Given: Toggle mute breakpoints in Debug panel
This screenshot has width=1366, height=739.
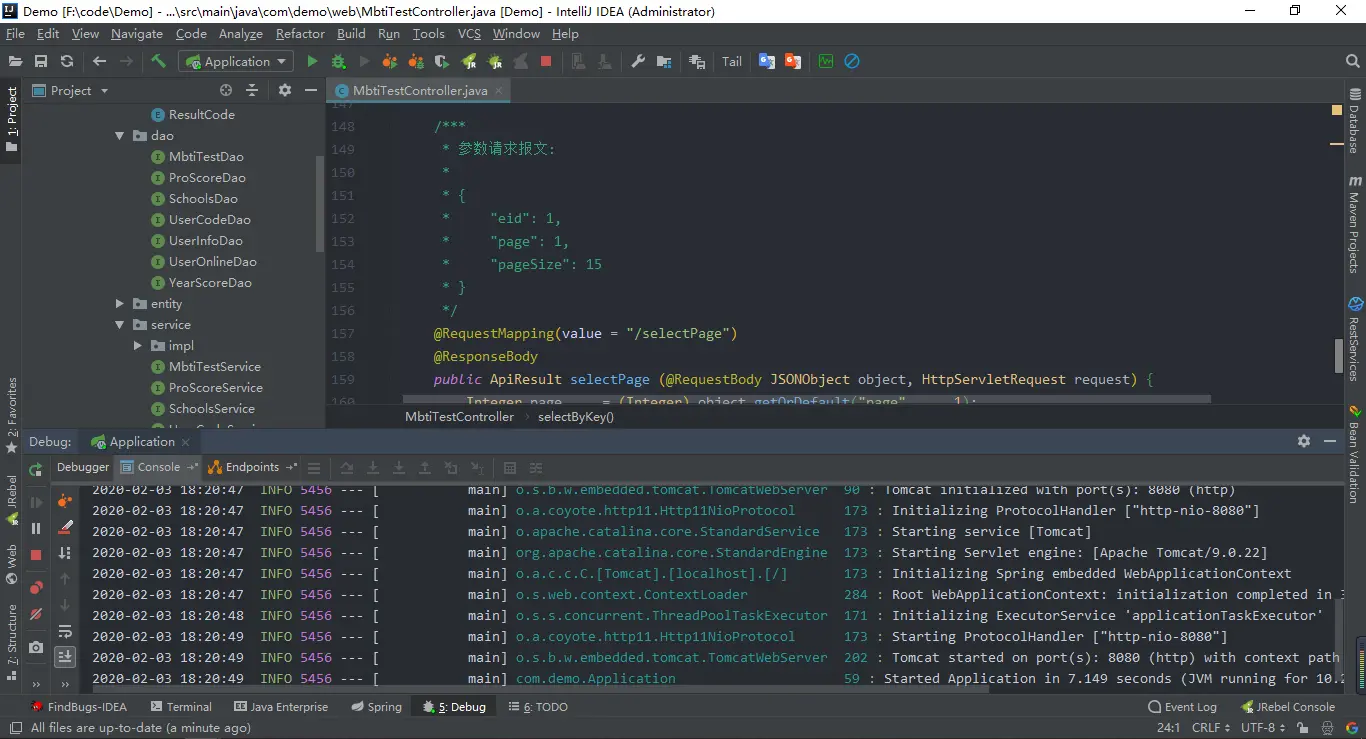Looking at the screenshot, I should point(36,613).
